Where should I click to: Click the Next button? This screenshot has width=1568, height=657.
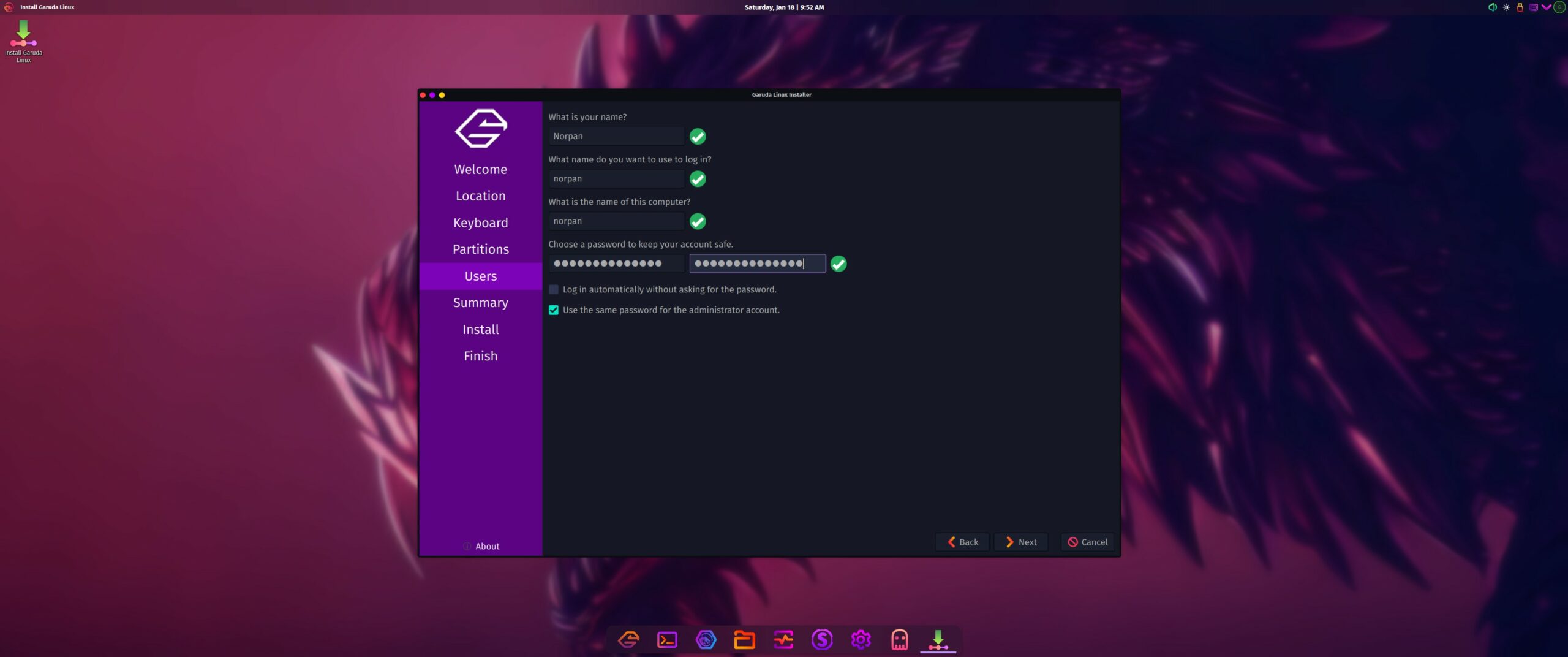pos(1021,542)
